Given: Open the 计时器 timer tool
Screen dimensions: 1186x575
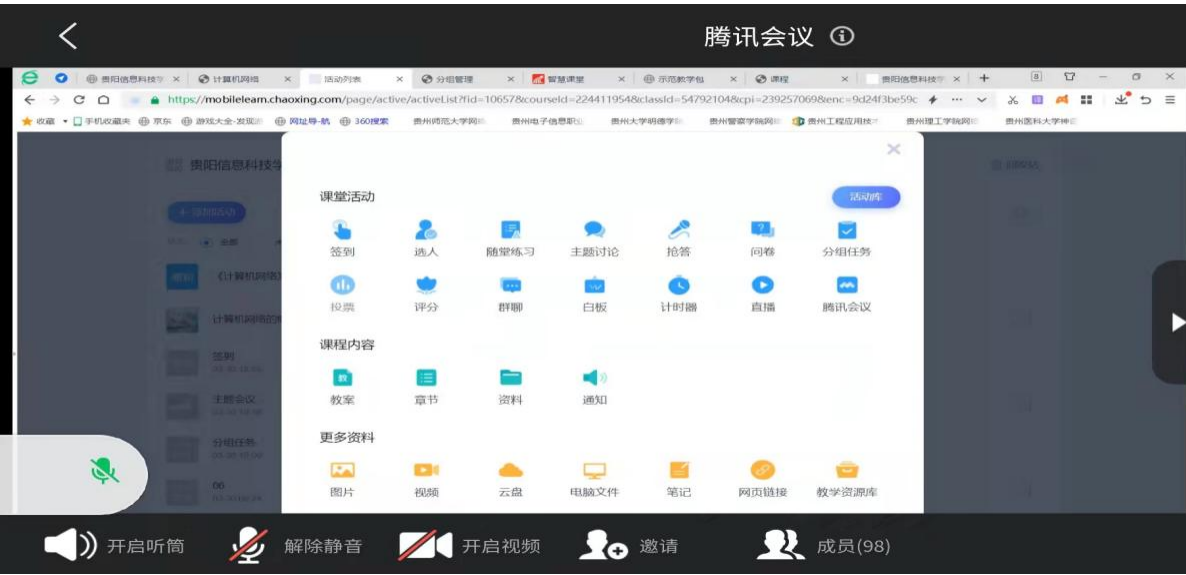Looking at the screenshot, I should tap(679, 286).
